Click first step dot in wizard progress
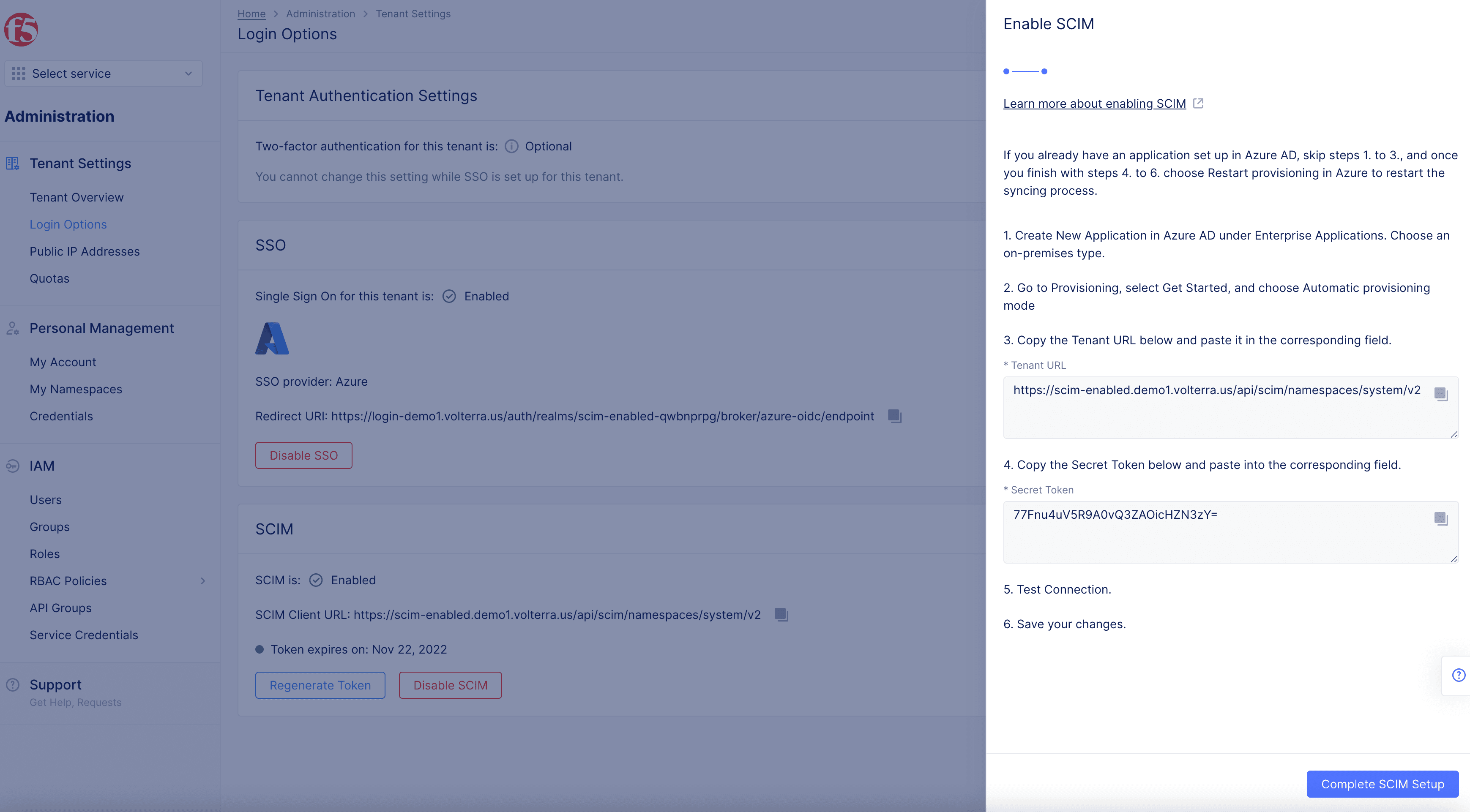This screenshot has width=1470, height=812. tap(1007, 71)
